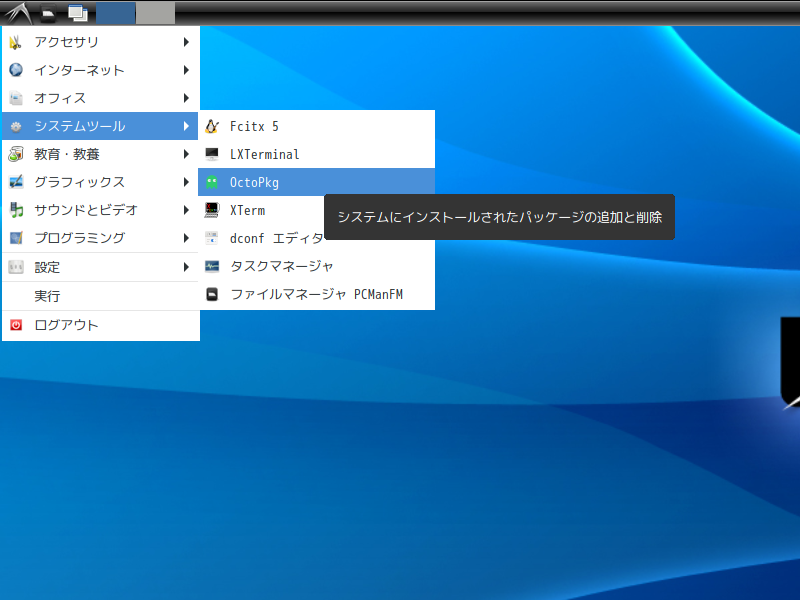Expand the アクセサリ submenu arrow
Viewport: 800px width, 600px height.
[x=186, y=42]
